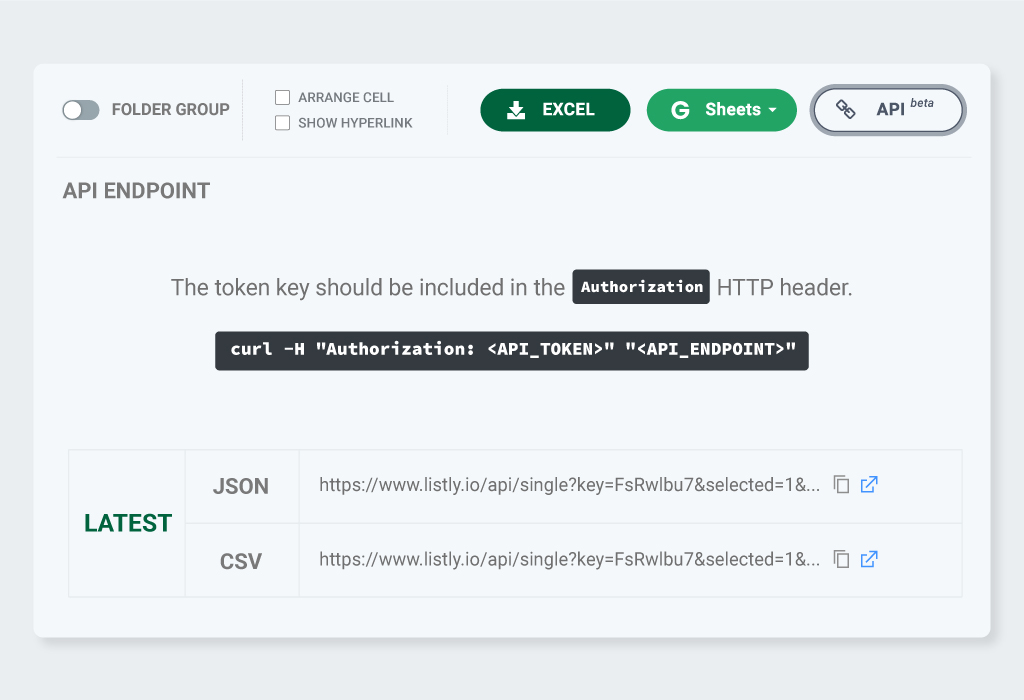Select the JSON endpoint URL text
The width and height of the screenshot is (1024, 700).
(569, 485)
